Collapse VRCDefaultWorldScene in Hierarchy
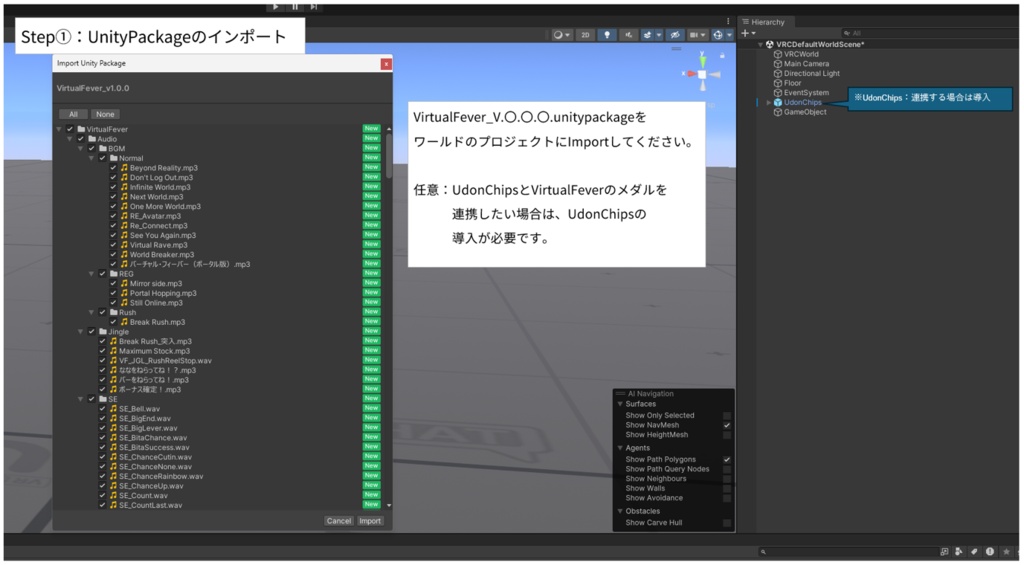Viewport: 1024px width, 565px height. click(x=761, y=44)
